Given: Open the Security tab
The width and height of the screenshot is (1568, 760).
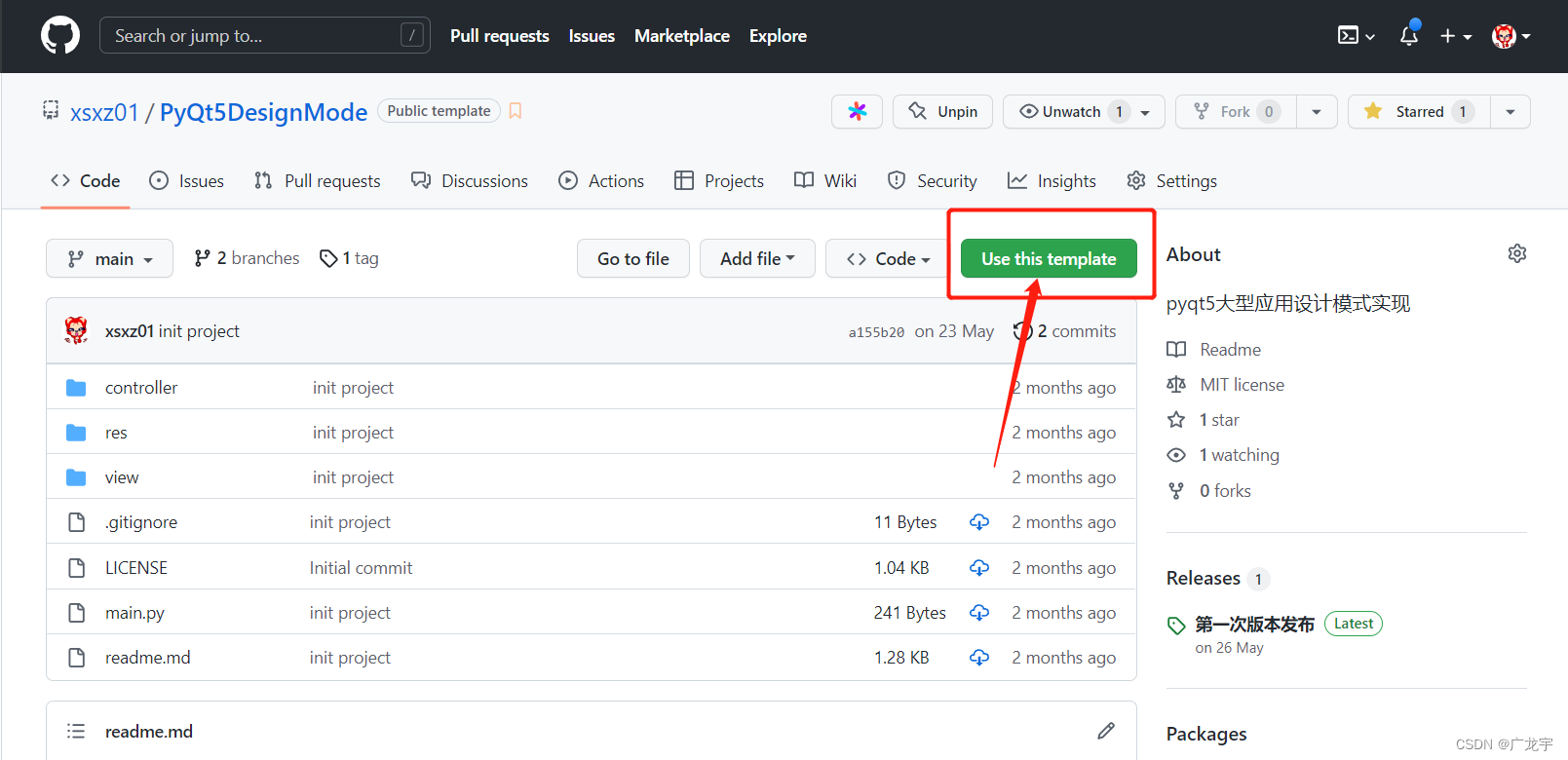Looking at the screenshot, I should click(x=933, y=180).
